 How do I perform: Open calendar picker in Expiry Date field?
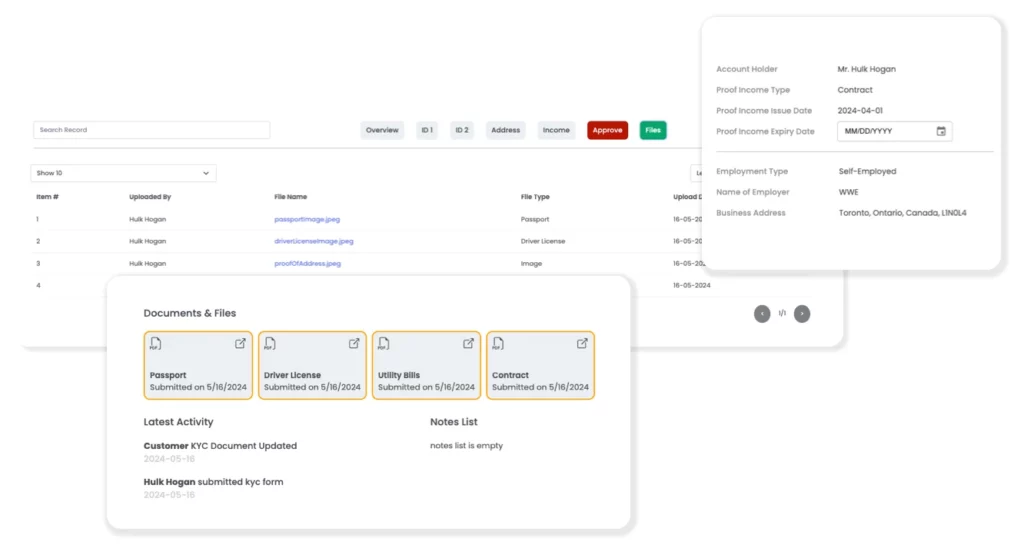pos(941,131)
